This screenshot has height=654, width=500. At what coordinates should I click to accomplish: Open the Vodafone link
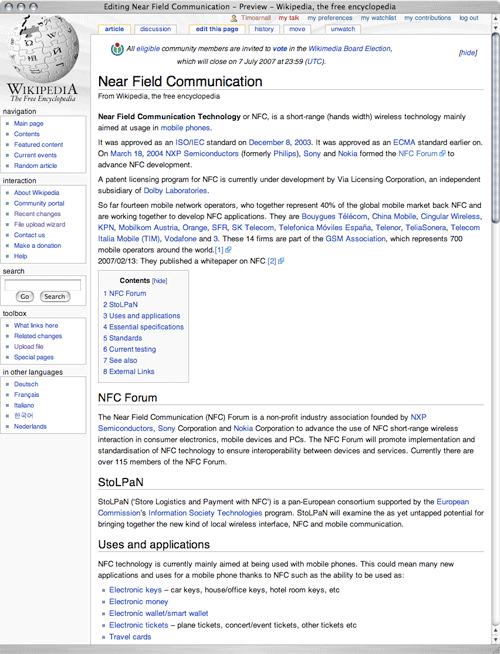pos(181,239)
